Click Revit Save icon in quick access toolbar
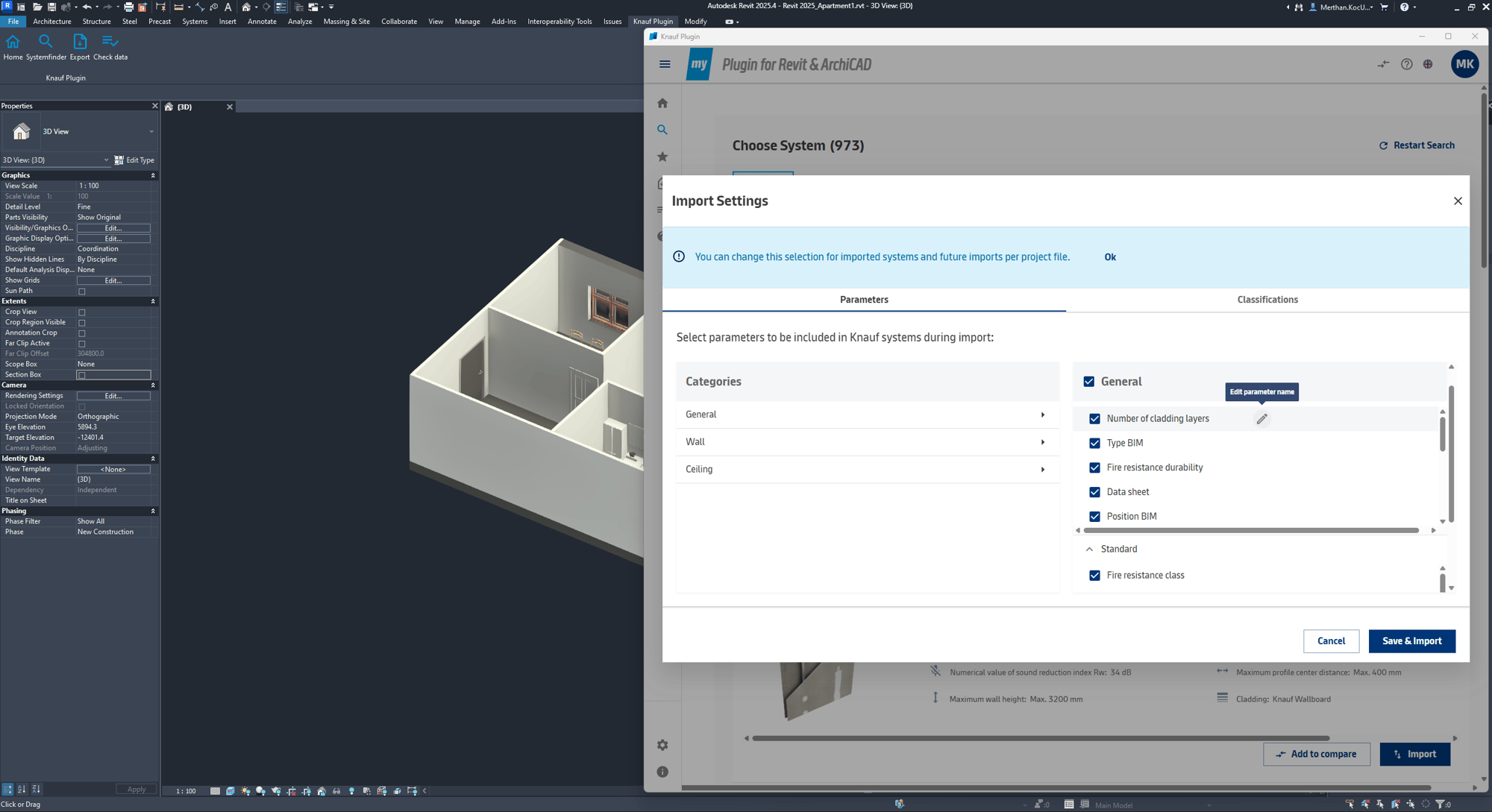1492x812 pixels. point(51,7)
